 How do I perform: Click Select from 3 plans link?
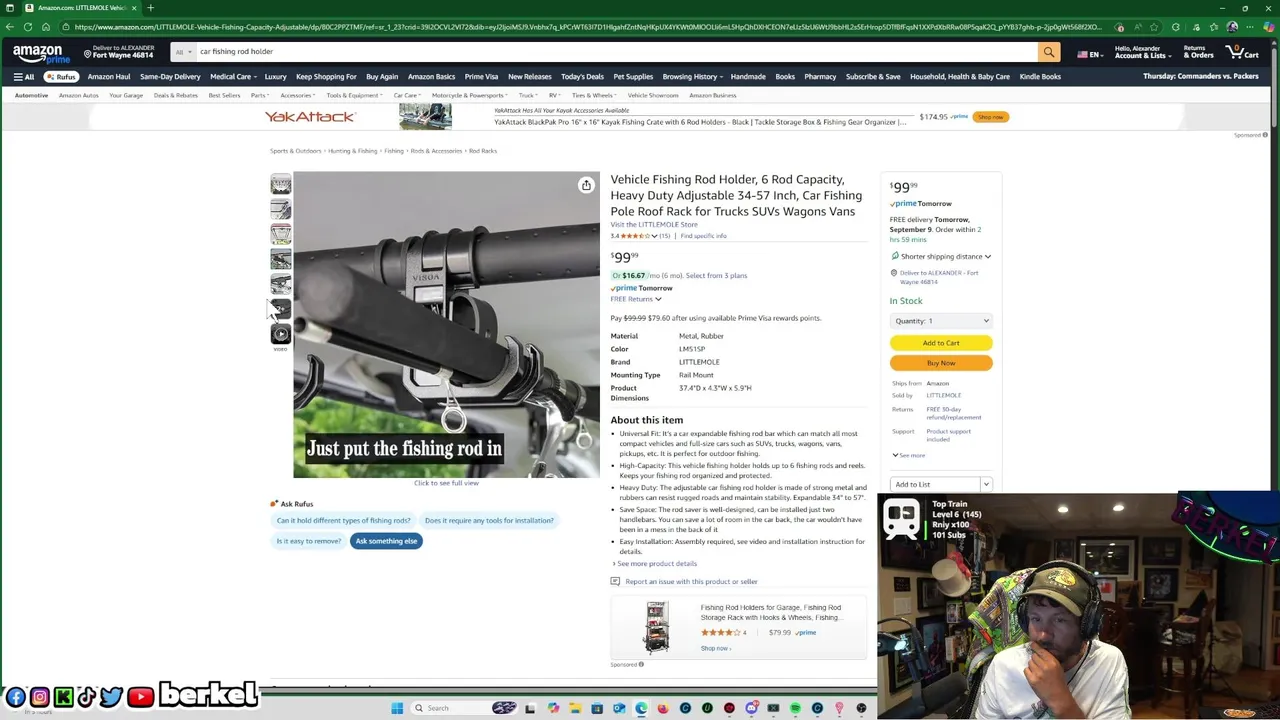coord(716,276)
